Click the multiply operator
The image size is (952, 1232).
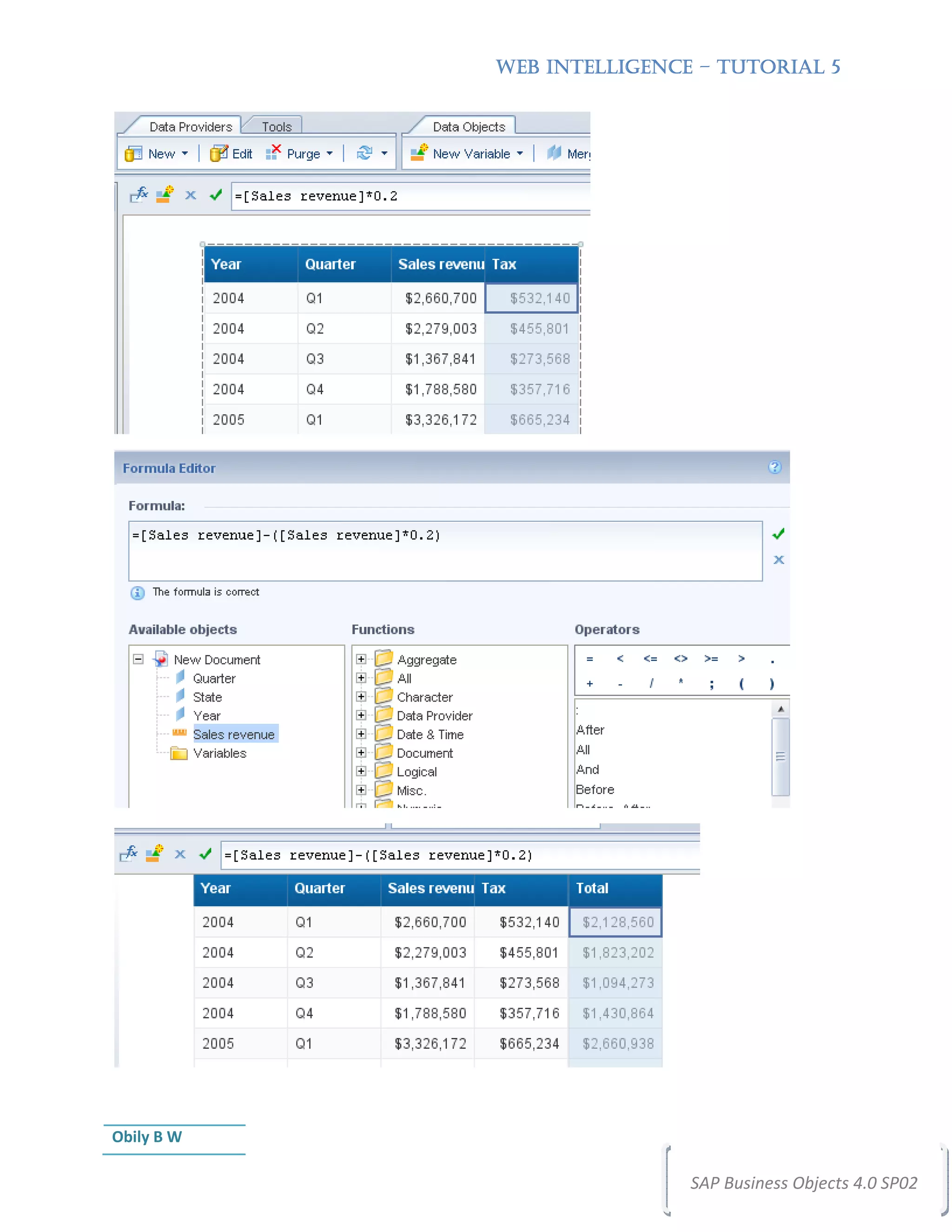coord(681,682)
